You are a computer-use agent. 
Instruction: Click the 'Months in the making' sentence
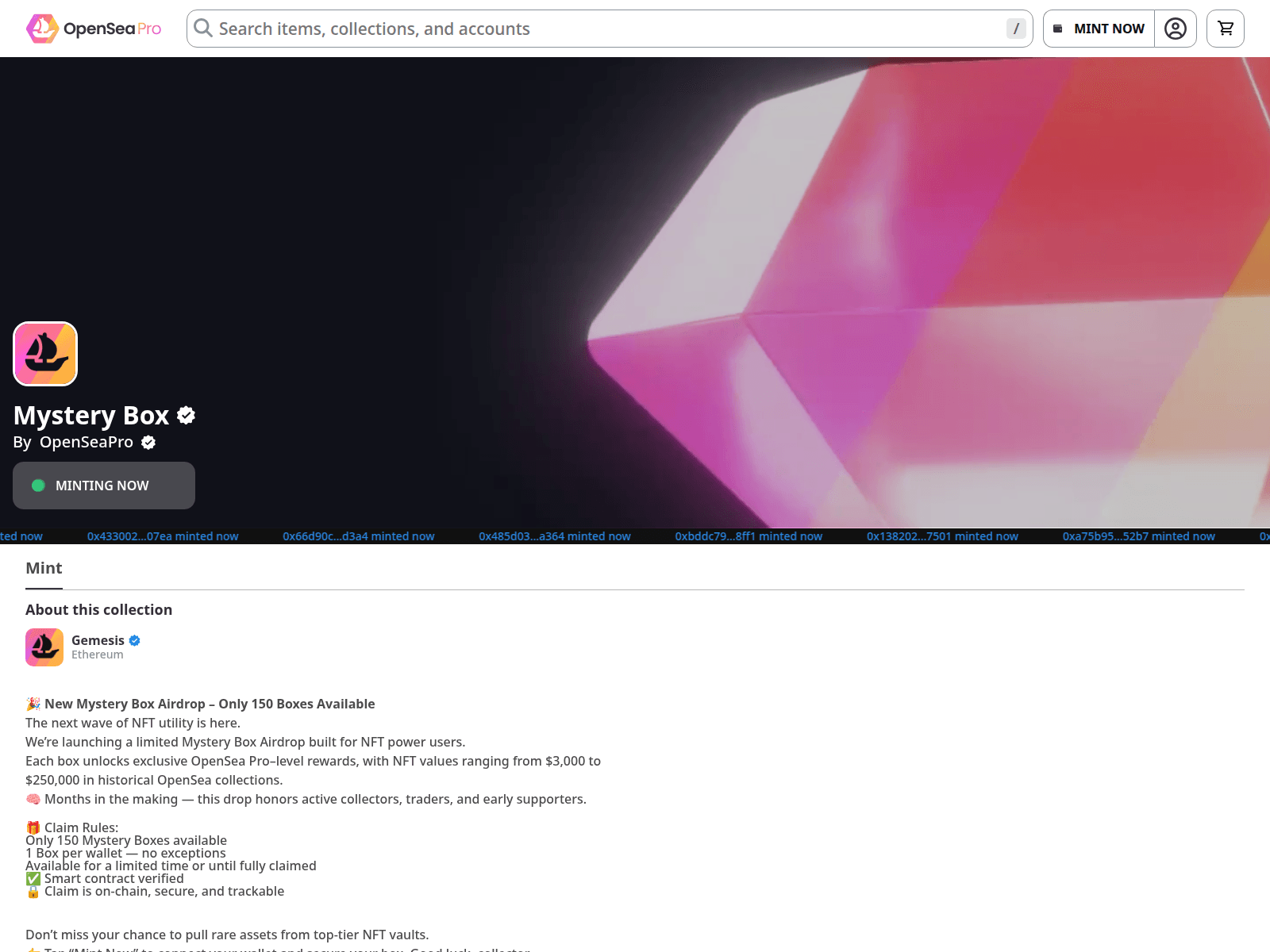coord(315,799)
